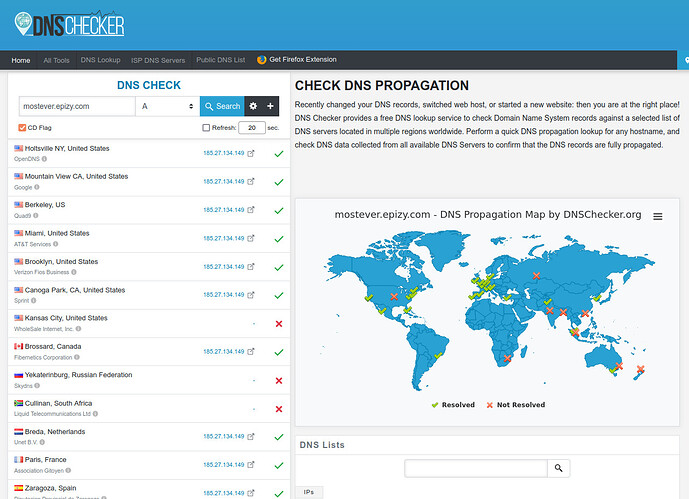
Task: Click info icon next to Sprint
Action: 33,301
